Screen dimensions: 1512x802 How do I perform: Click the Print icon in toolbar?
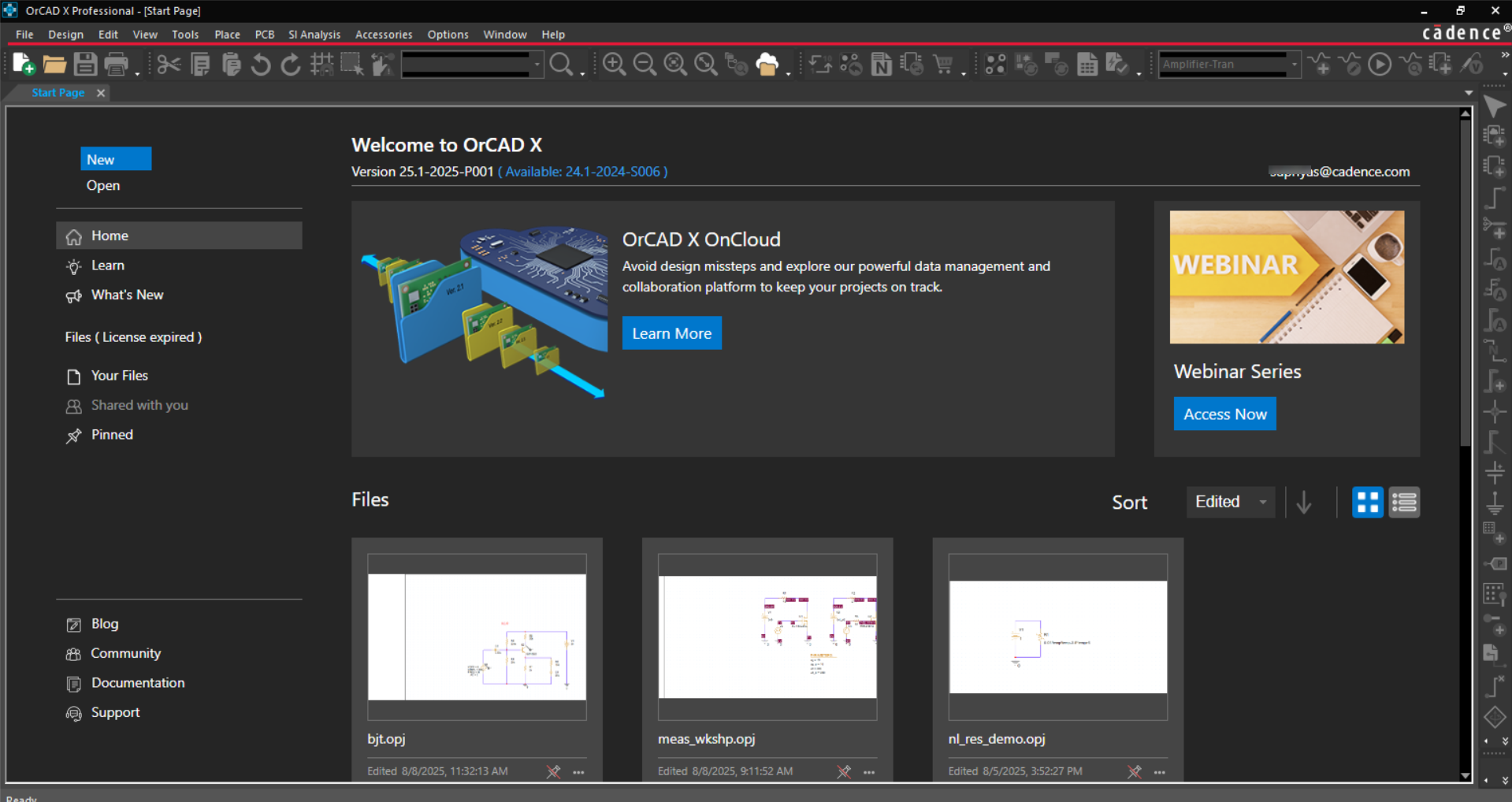tap(116, 64)
